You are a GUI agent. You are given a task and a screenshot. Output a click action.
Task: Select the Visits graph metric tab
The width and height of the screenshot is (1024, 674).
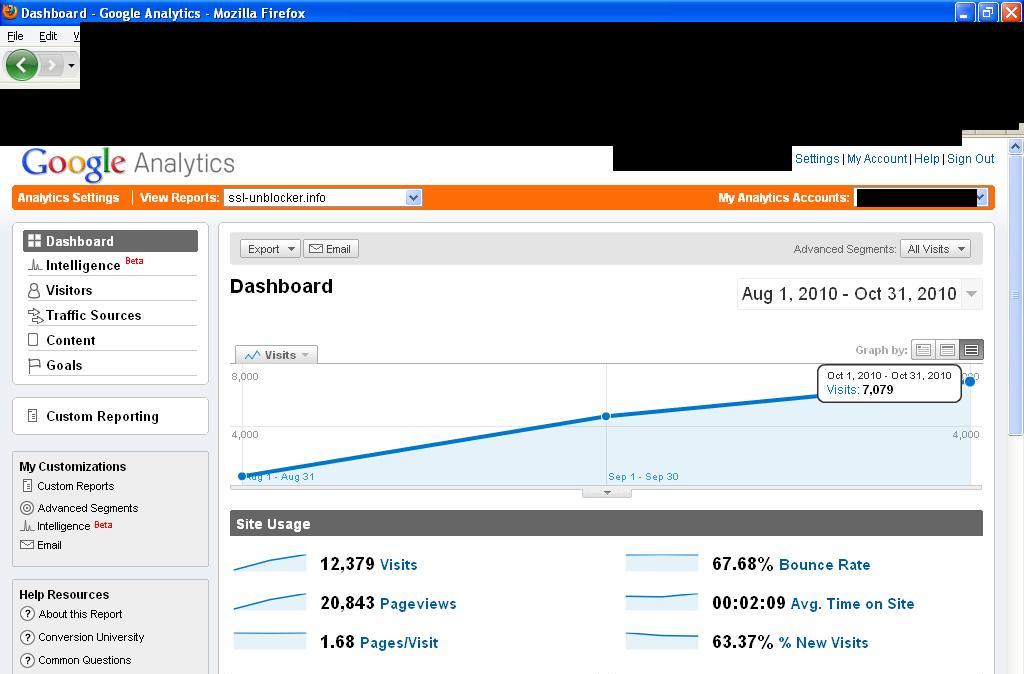coord(277,355)
